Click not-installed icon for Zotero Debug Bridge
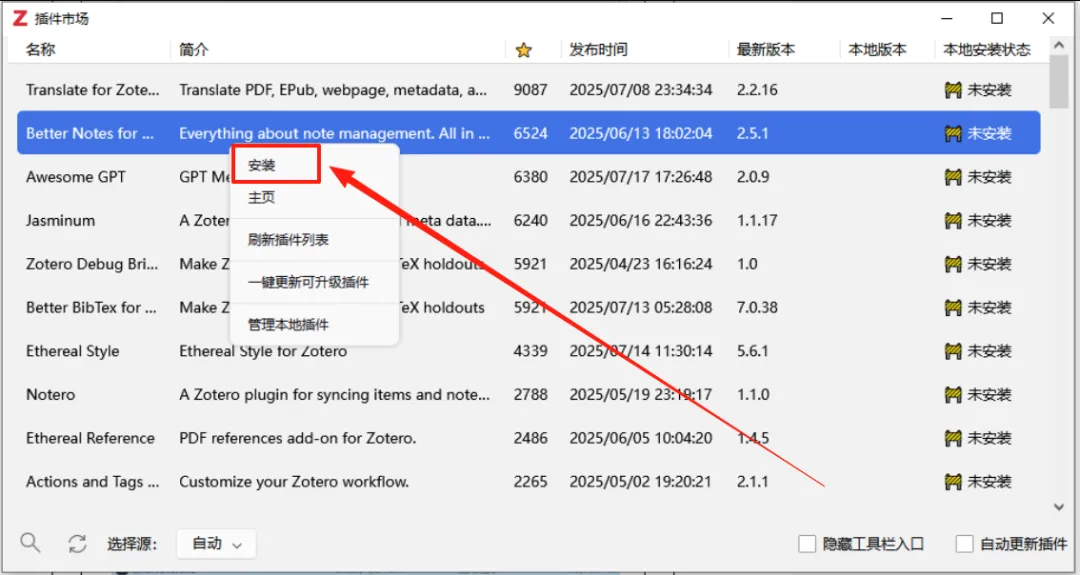 click(x=953, y=264)
